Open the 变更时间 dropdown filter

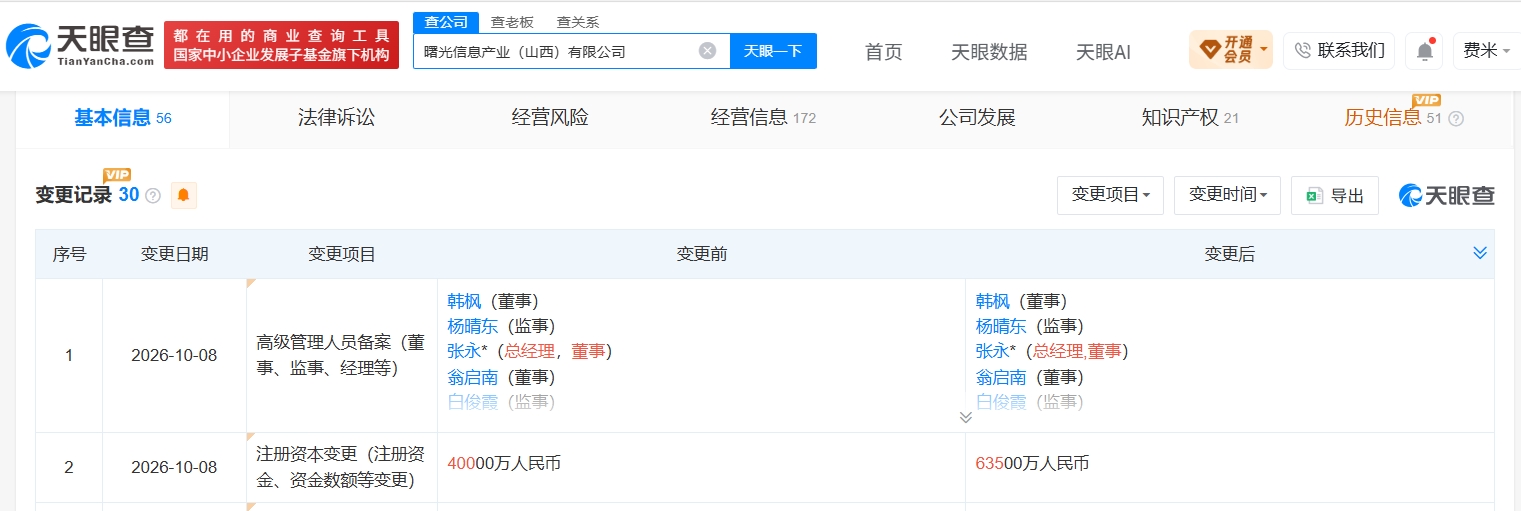click(1227, 195)
